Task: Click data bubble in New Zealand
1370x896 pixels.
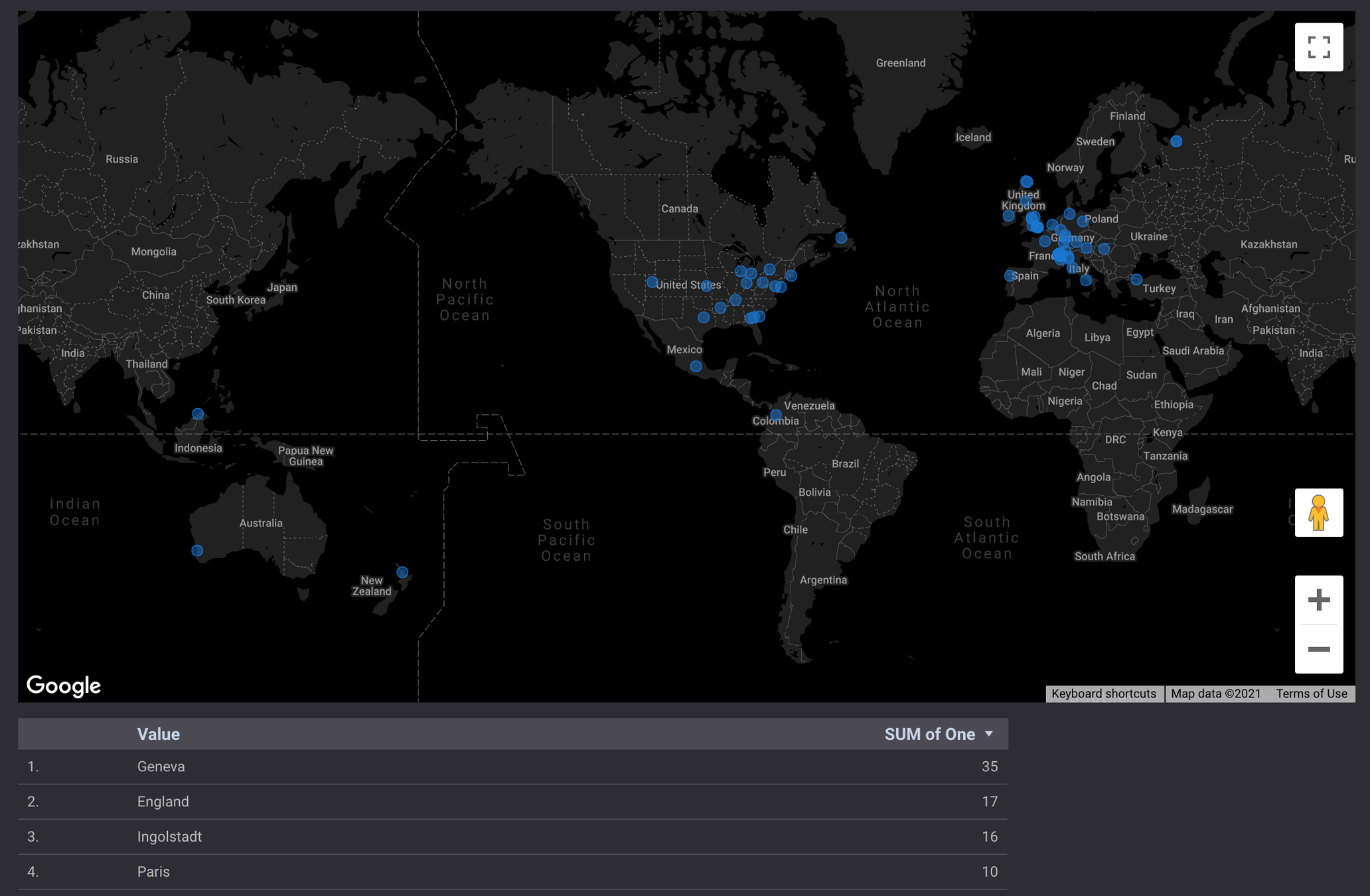Action: click(x=402, y=572)
